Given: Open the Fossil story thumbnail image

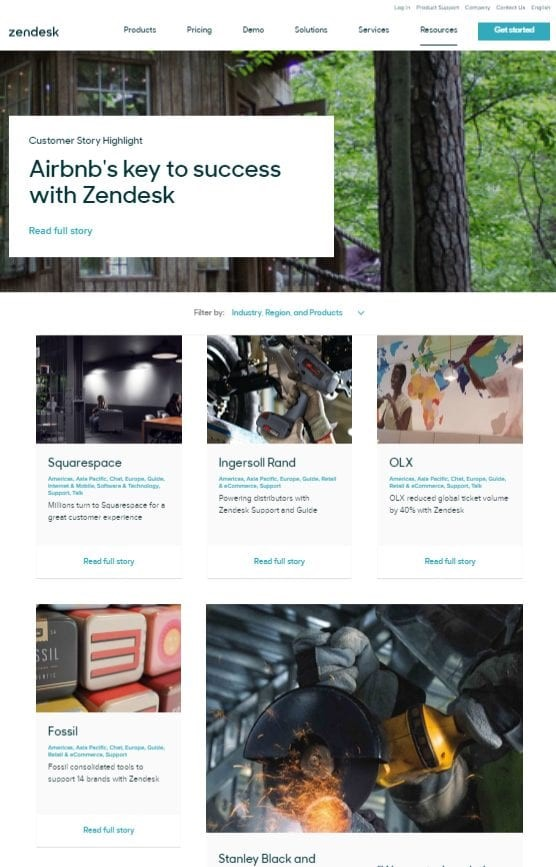Looking at the screenshot, I should click(x=108, y=658).
